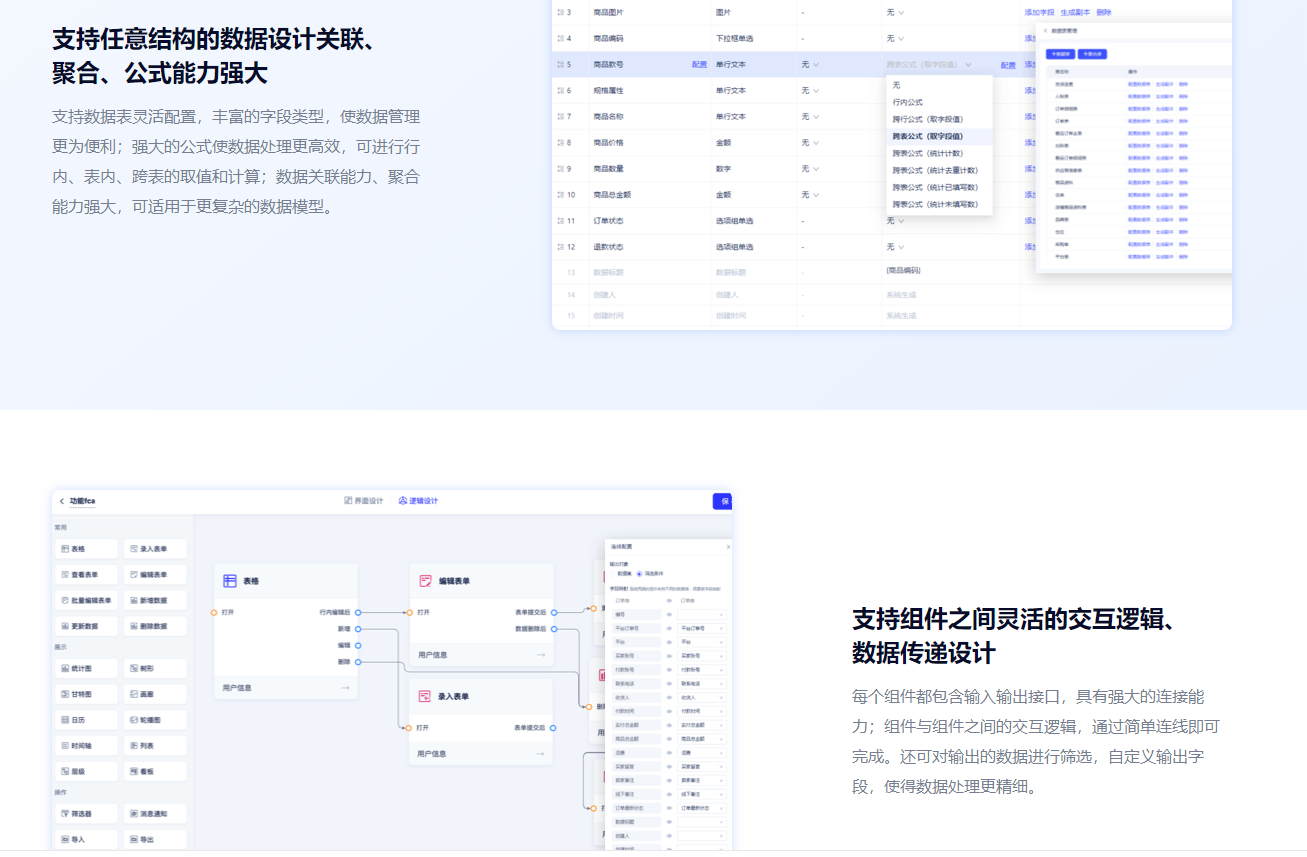Click 配置 link beside the formula dropdown
This screenshot has width=1307, height=857.
(x=1008, y=65)
